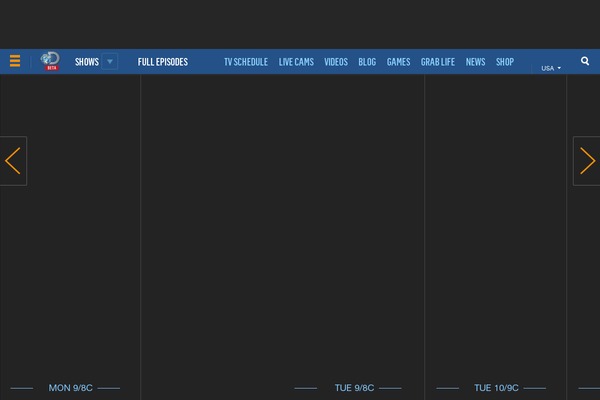Select the TUE 9/8C show panel label
The height and width of the screenshot is (400, 600).
click(x=355, y=388)
